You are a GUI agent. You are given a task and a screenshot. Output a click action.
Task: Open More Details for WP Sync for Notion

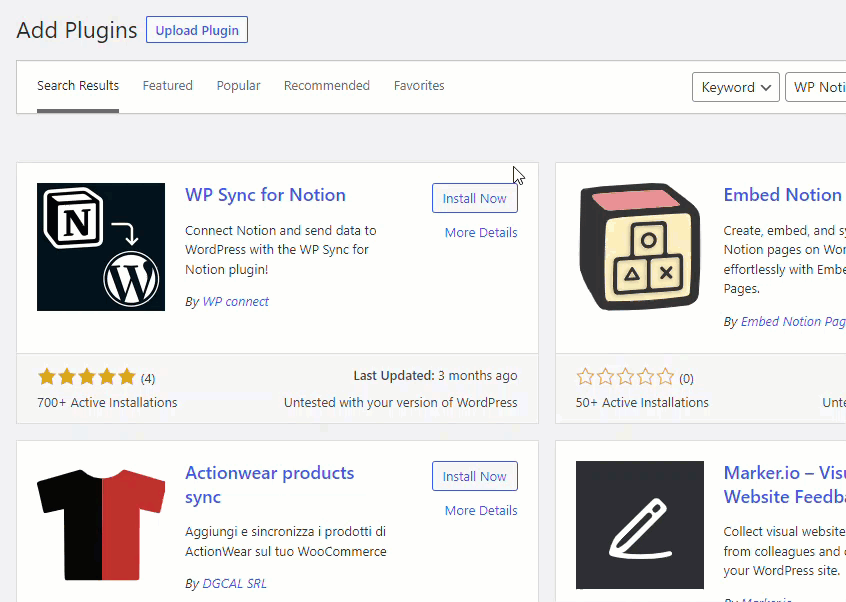pyautogui.click(x=481, y=233)
